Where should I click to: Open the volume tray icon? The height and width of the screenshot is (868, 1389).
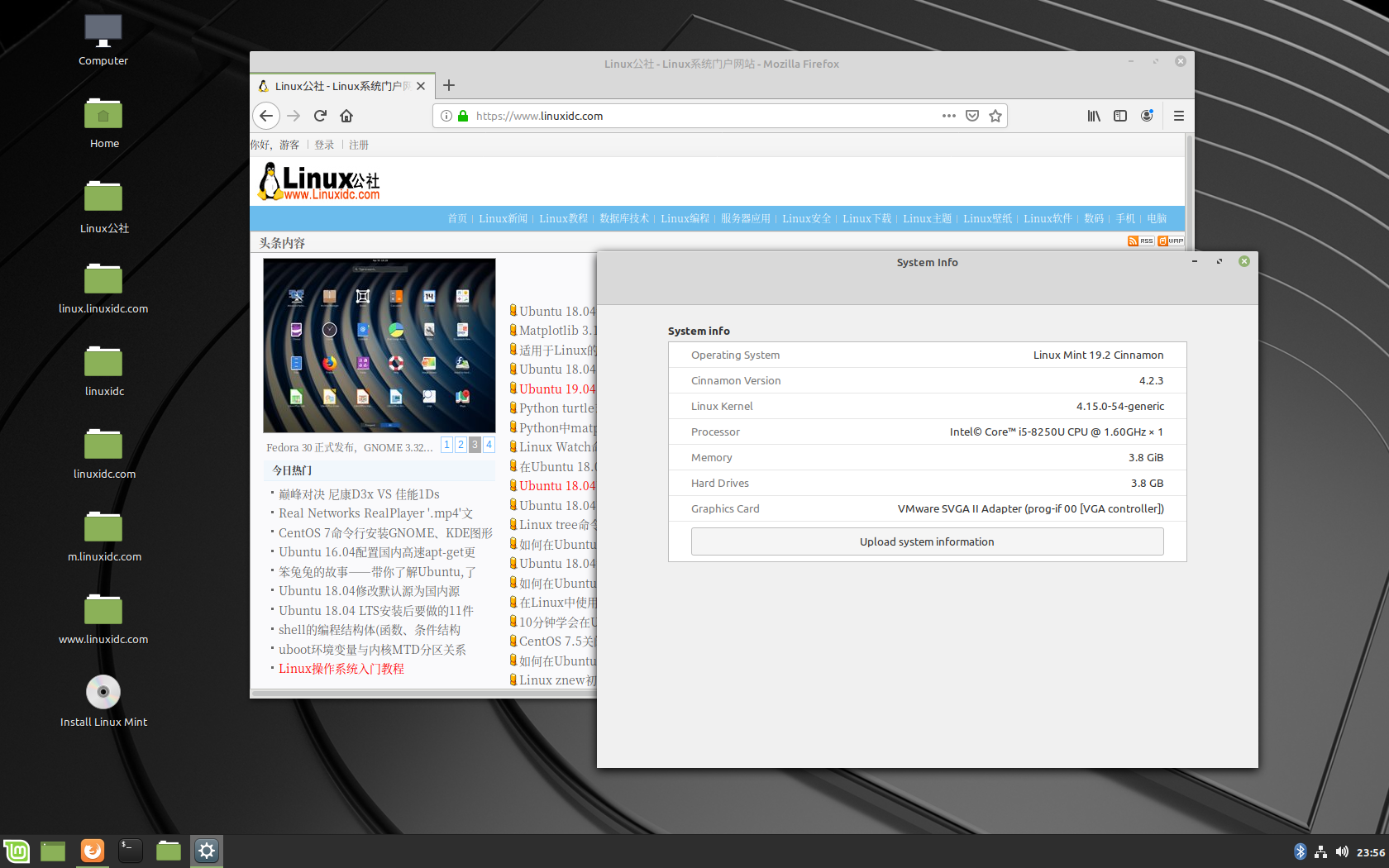pos(1342,851)
